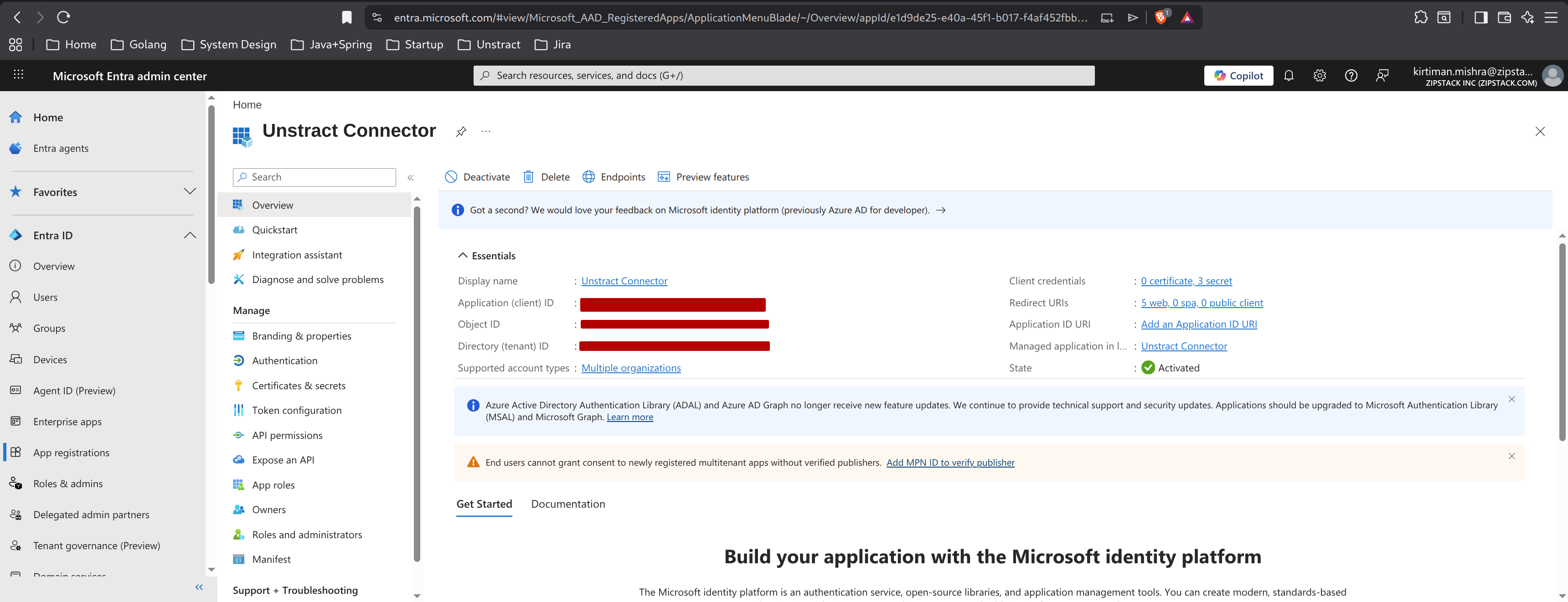Collapse the Essentials section
Image resolution: width=1568 pixels, height=602 pixels.
tap(462, 255)
